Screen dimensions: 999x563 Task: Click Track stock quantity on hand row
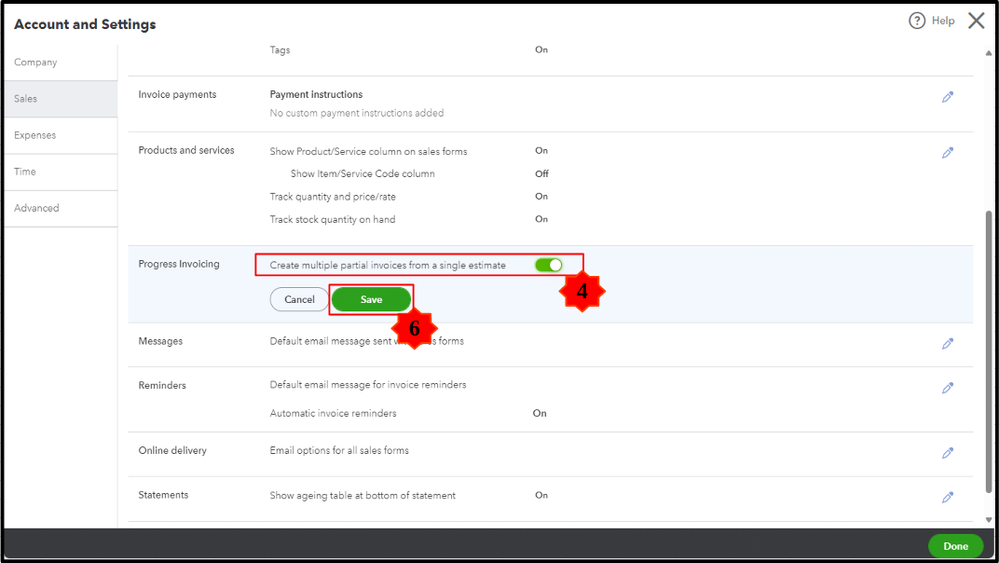333,219
